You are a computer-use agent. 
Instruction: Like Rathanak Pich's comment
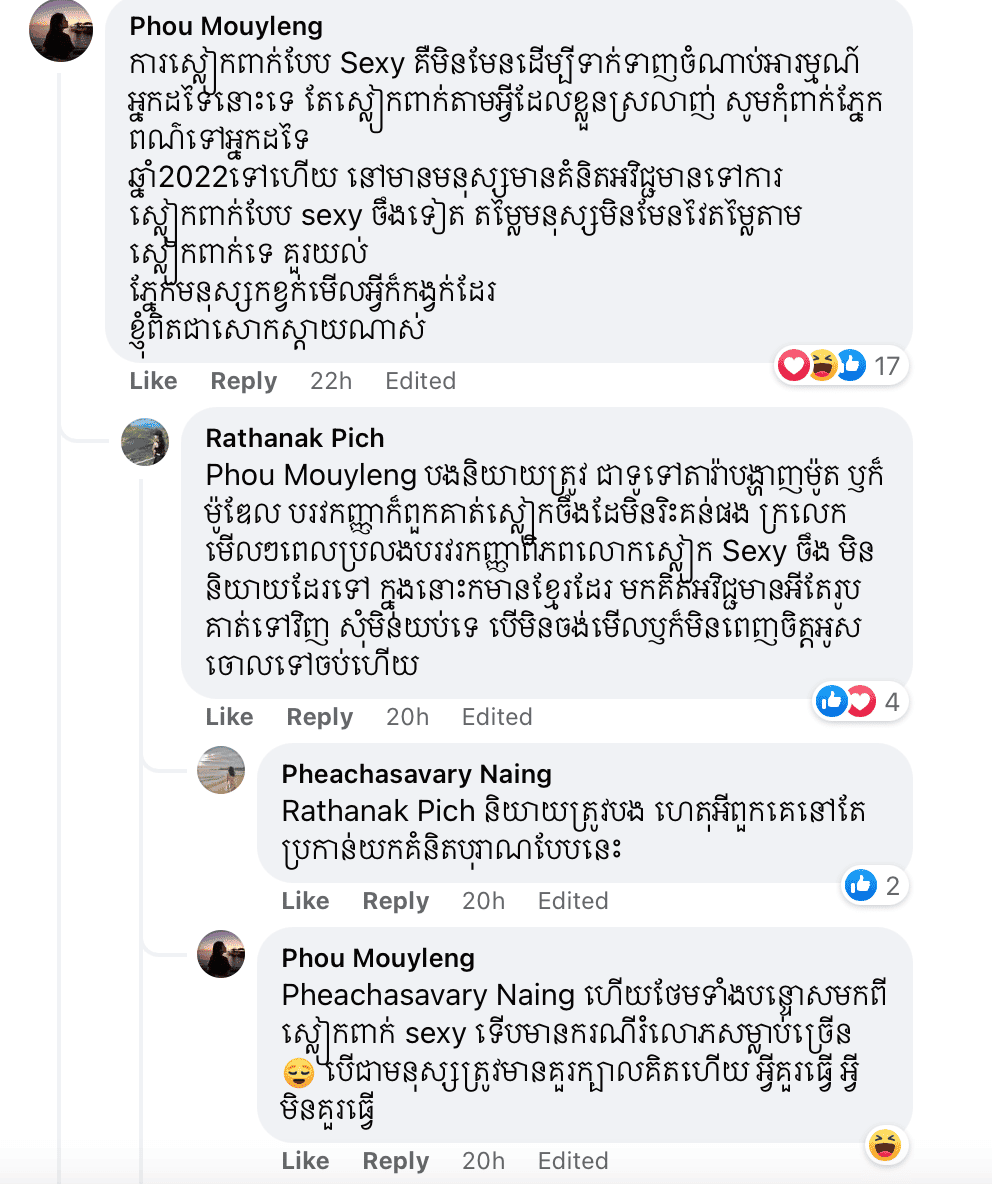[x=229, y=717]
